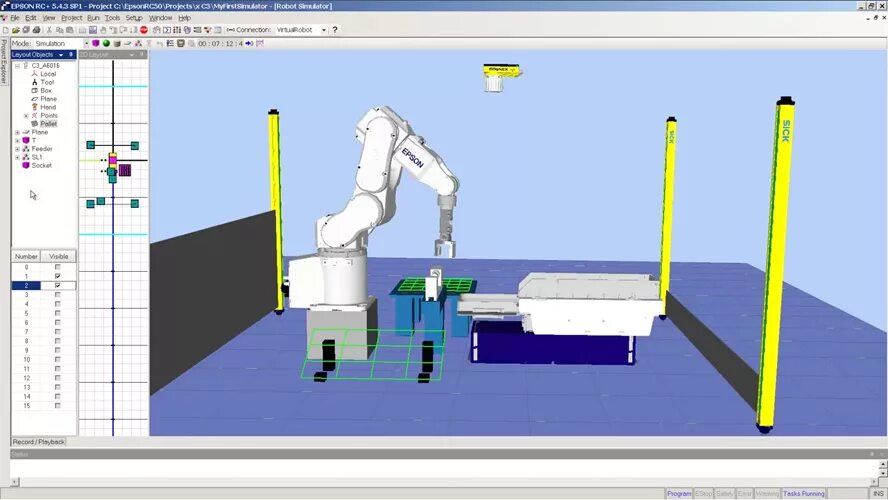Image resolution: width=888 pixels, height=500 pixels.
Task: Click the Open project folder icon
Action: (x=16, y=30)
